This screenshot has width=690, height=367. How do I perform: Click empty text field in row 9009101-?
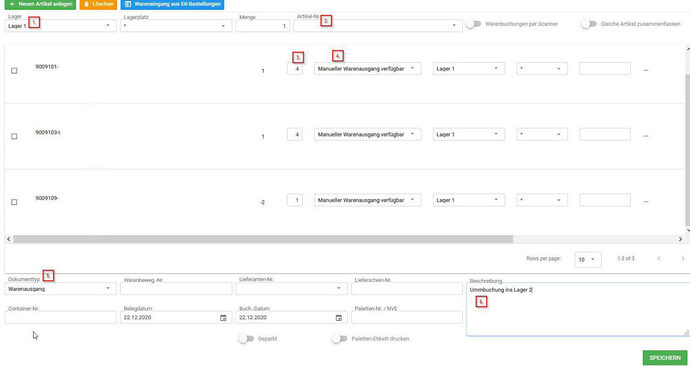605,69
